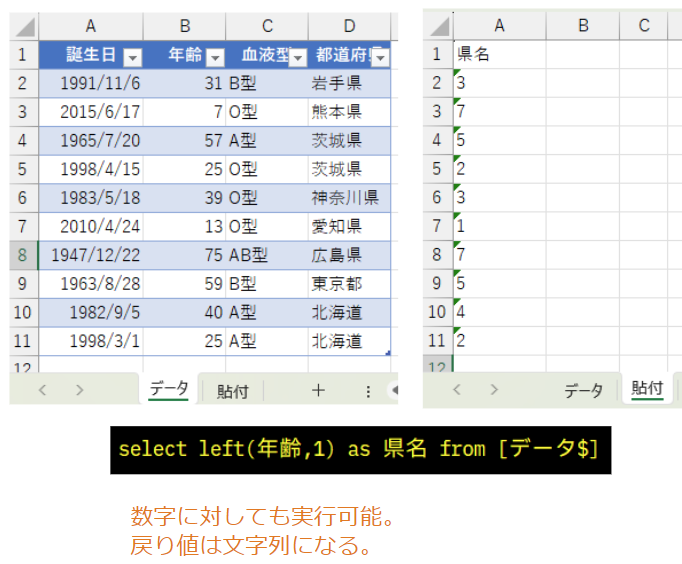Select age cell showing 31
682x564 pixels.
click(184, 83)
